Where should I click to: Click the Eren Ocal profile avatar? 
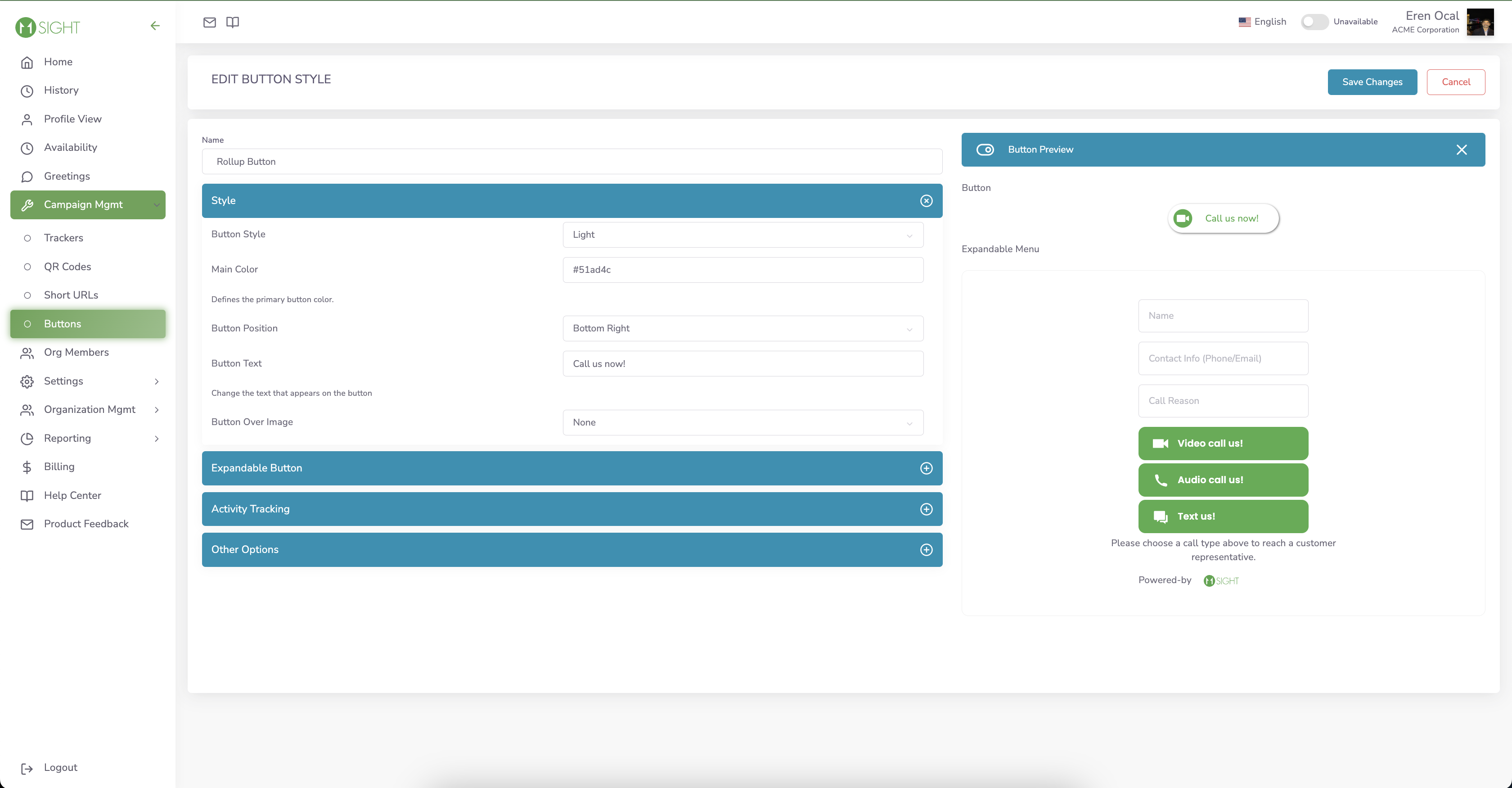tap(1480, 23)
